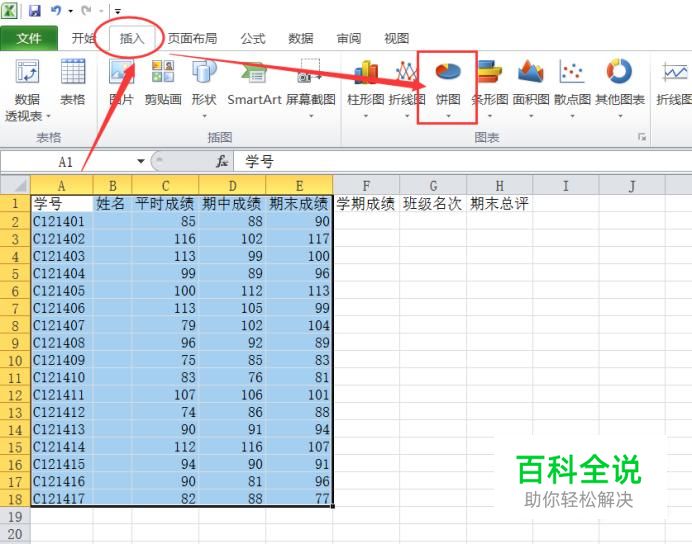This screenshot has width=692, height=544.
Task: Click cell C121417
Action: 62,499
